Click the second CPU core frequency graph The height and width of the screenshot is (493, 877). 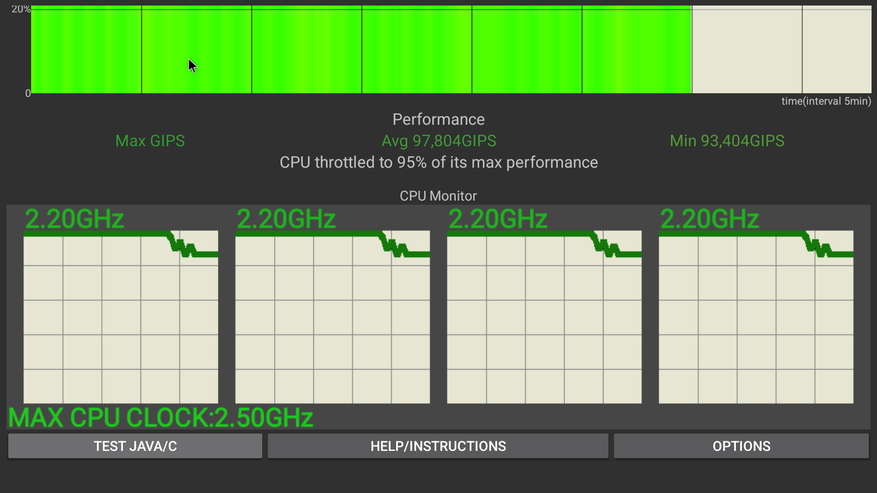(333, 317)
